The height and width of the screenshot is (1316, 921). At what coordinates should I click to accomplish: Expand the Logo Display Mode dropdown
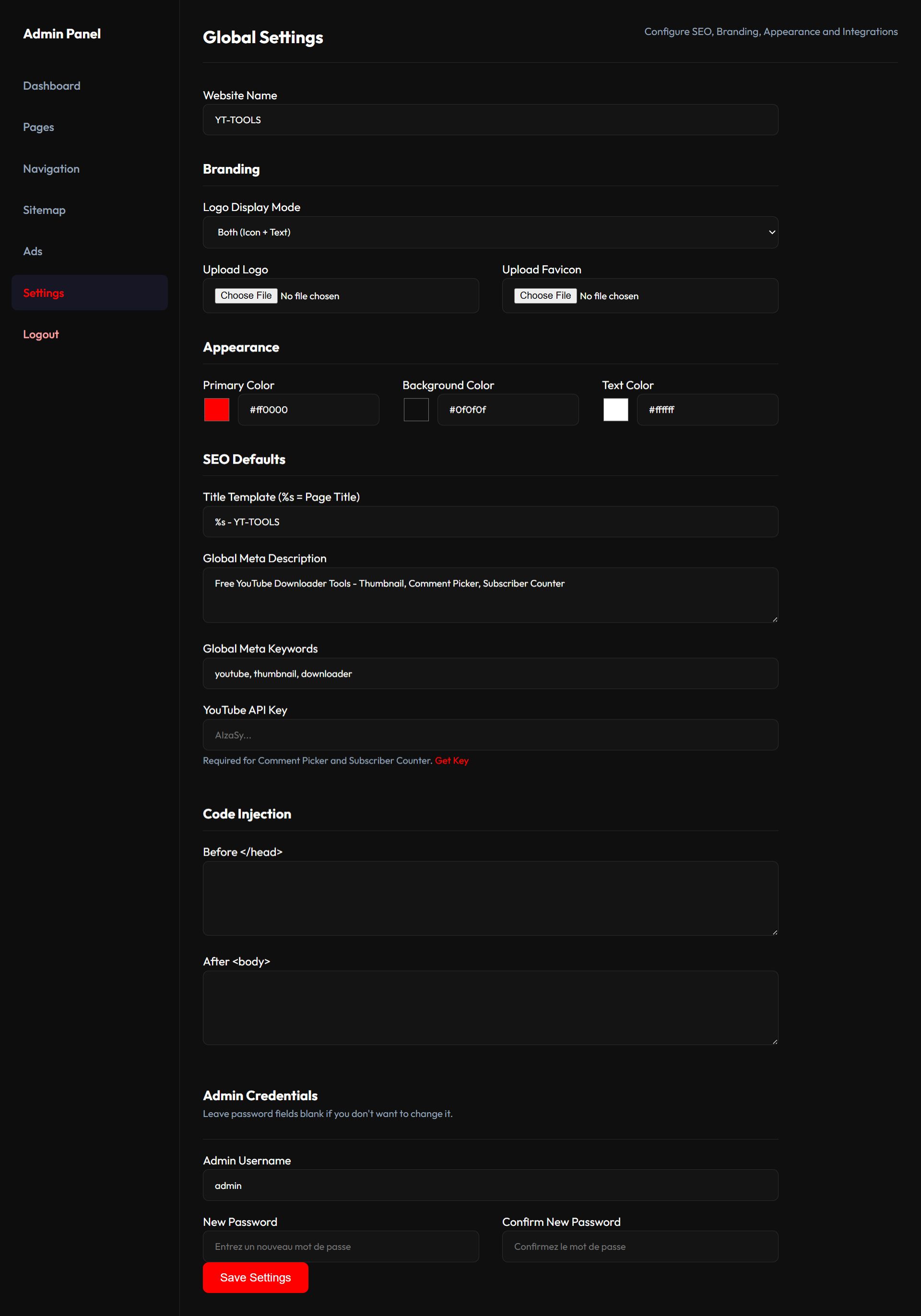[x=490, y=232]
